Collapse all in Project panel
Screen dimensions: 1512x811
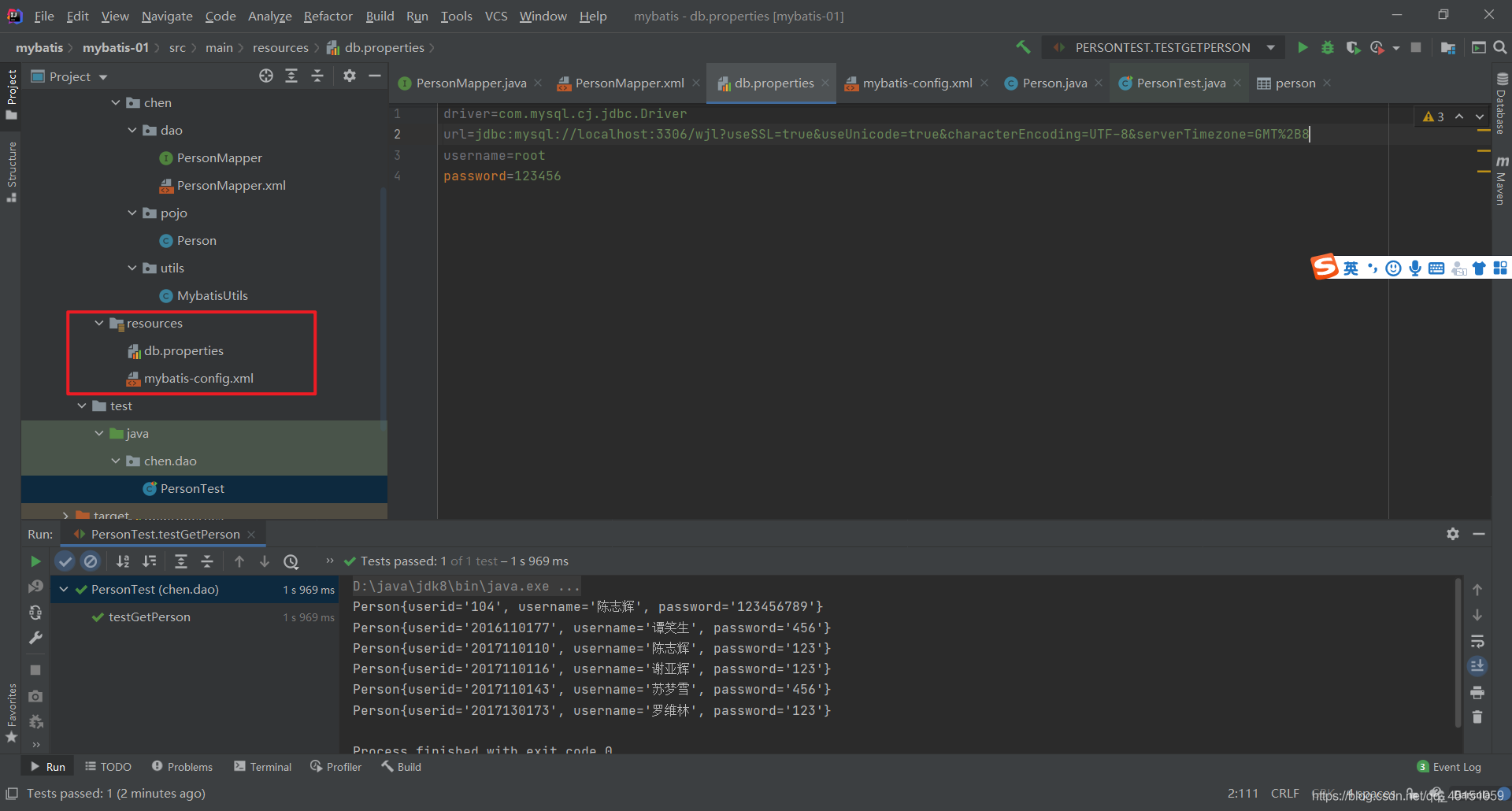coord(317,76)
